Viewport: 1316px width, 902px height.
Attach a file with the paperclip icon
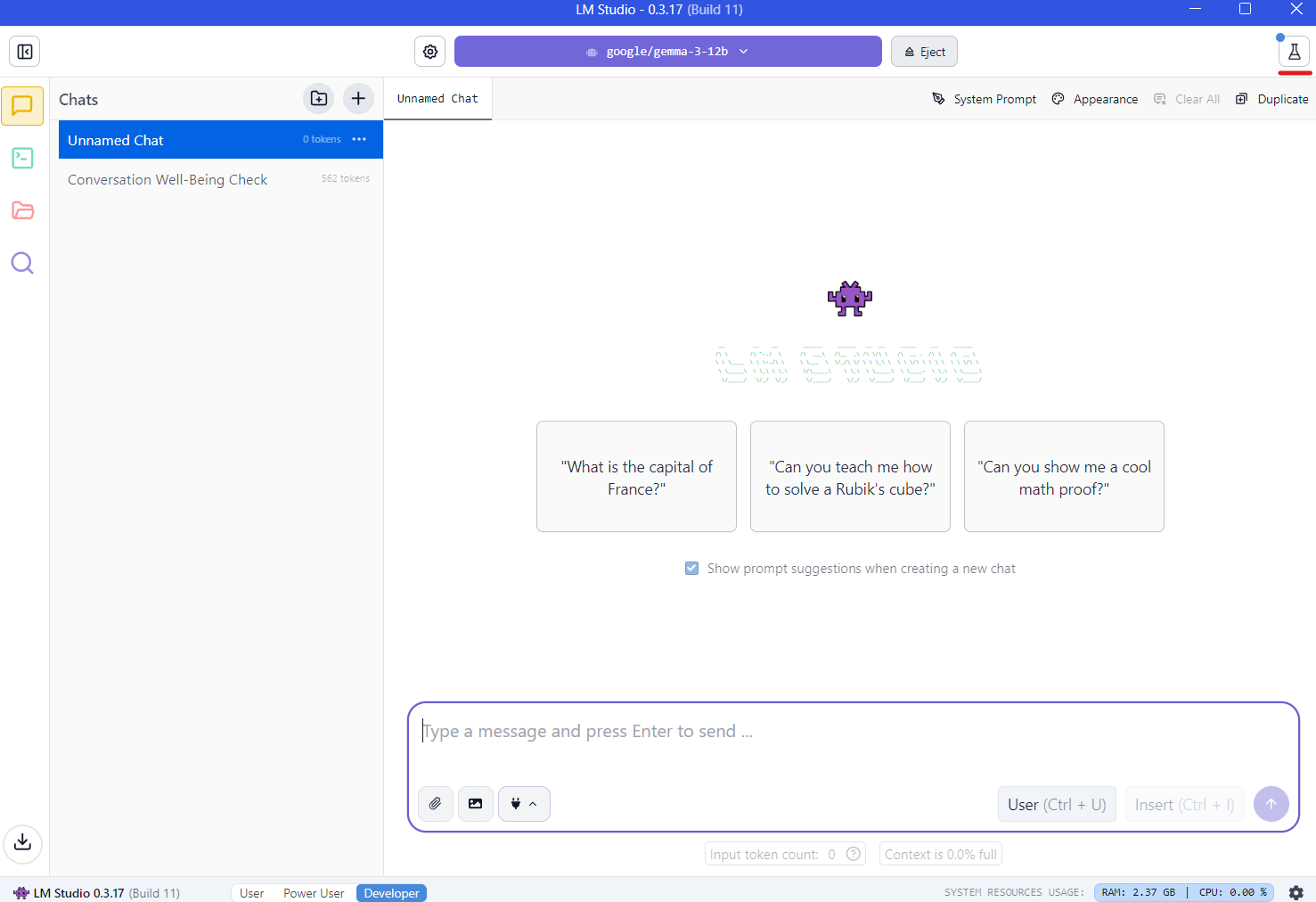(x=436, y=804)
